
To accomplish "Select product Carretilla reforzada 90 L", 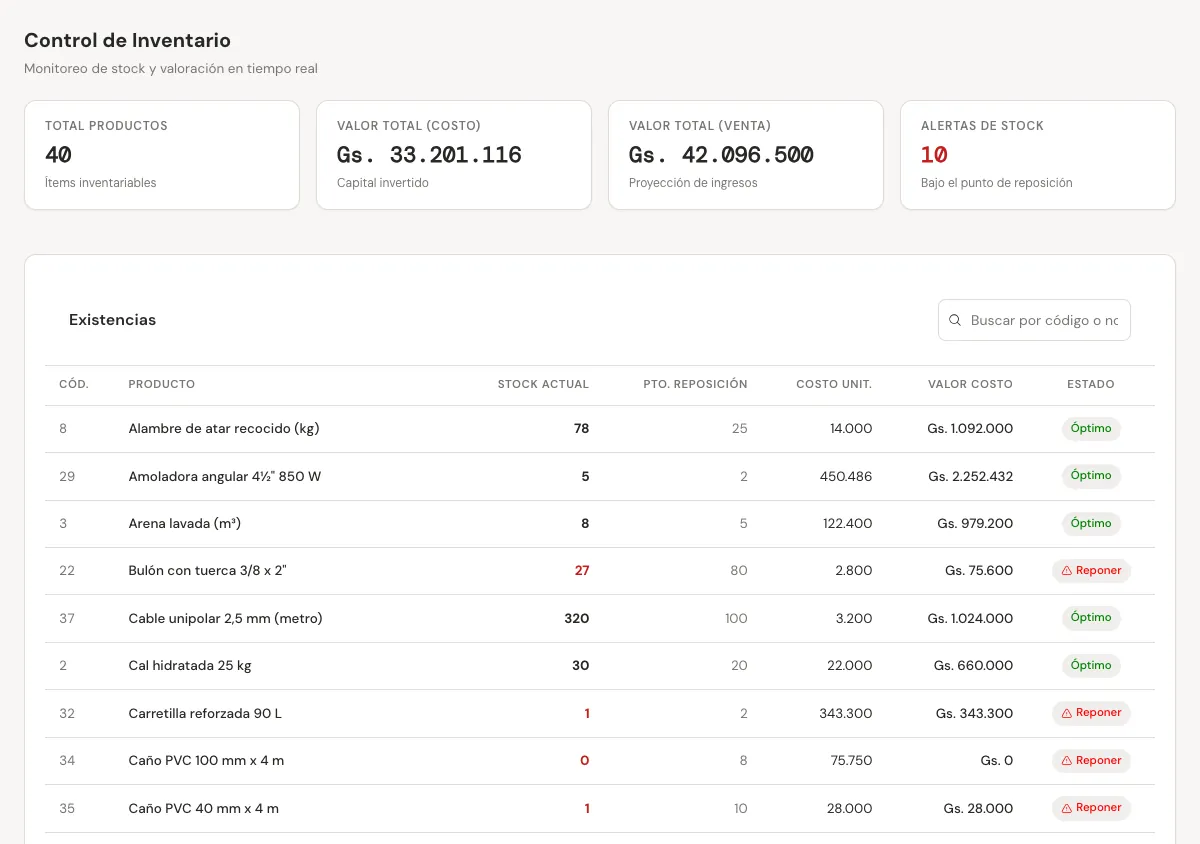I will (205, 713).
